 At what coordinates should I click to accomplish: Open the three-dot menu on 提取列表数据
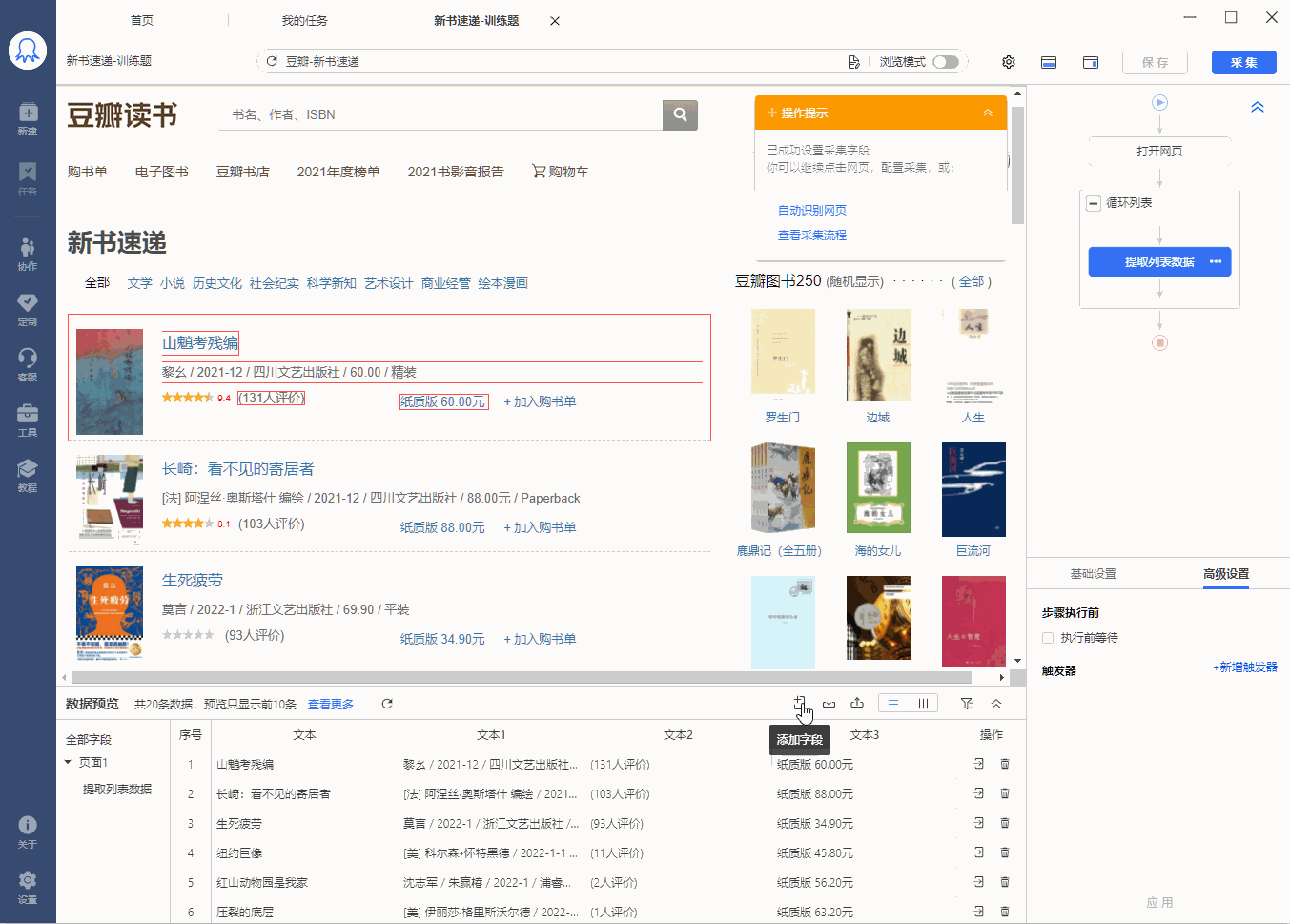click(x=1216, y=261)
